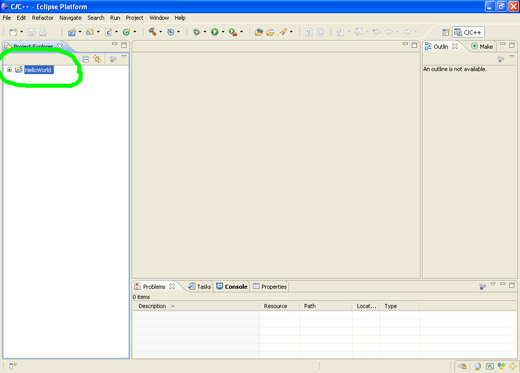Click the Print icon in toolbar
This screenshot has width=520, height=373.
(43, 32)
